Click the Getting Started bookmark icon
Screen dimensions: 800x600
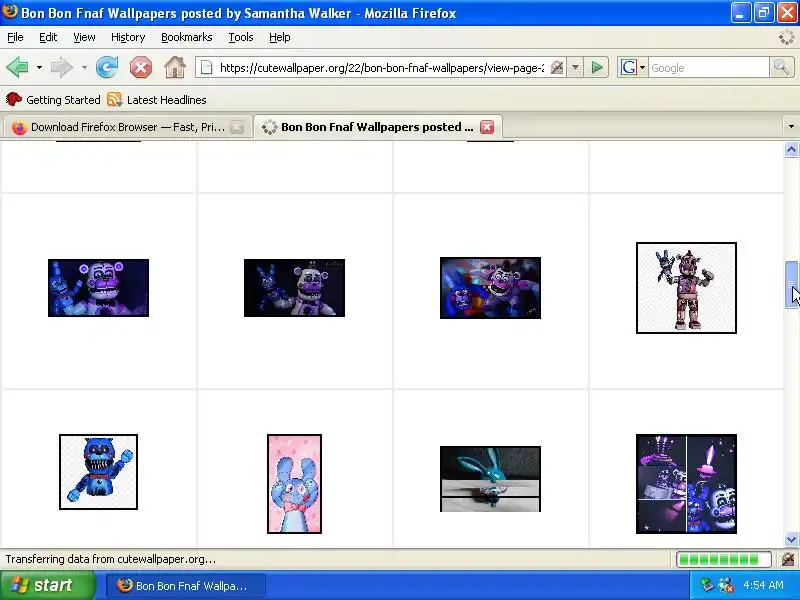coord(14,99)
